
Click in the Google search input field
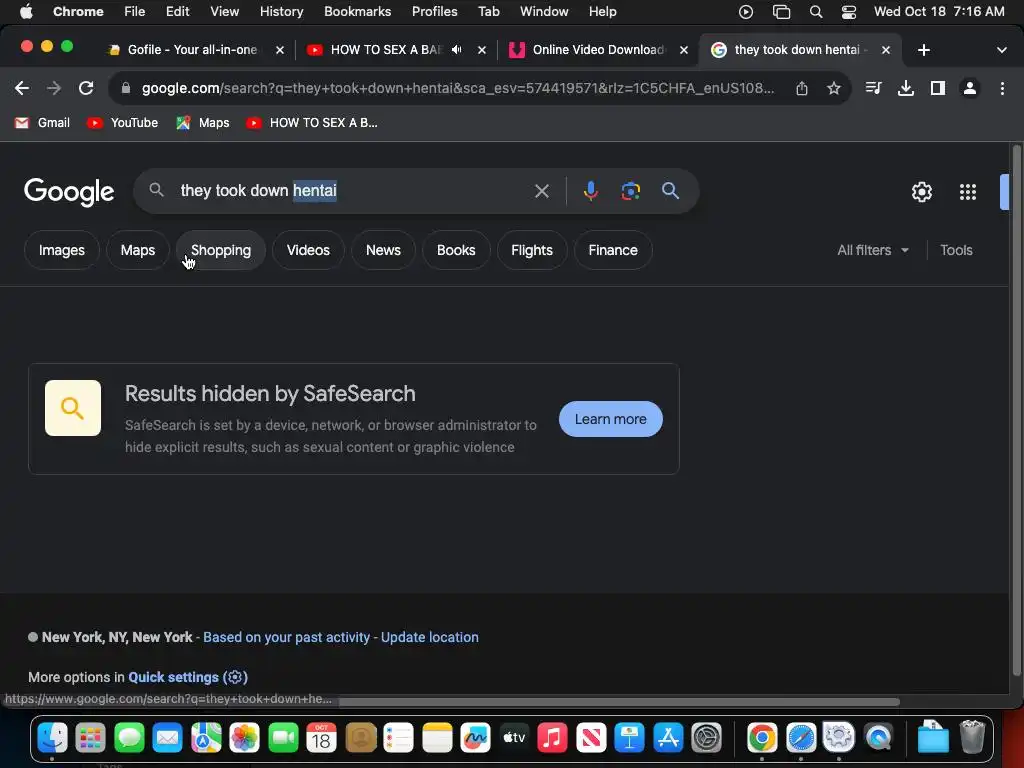[x=353, y=191]
